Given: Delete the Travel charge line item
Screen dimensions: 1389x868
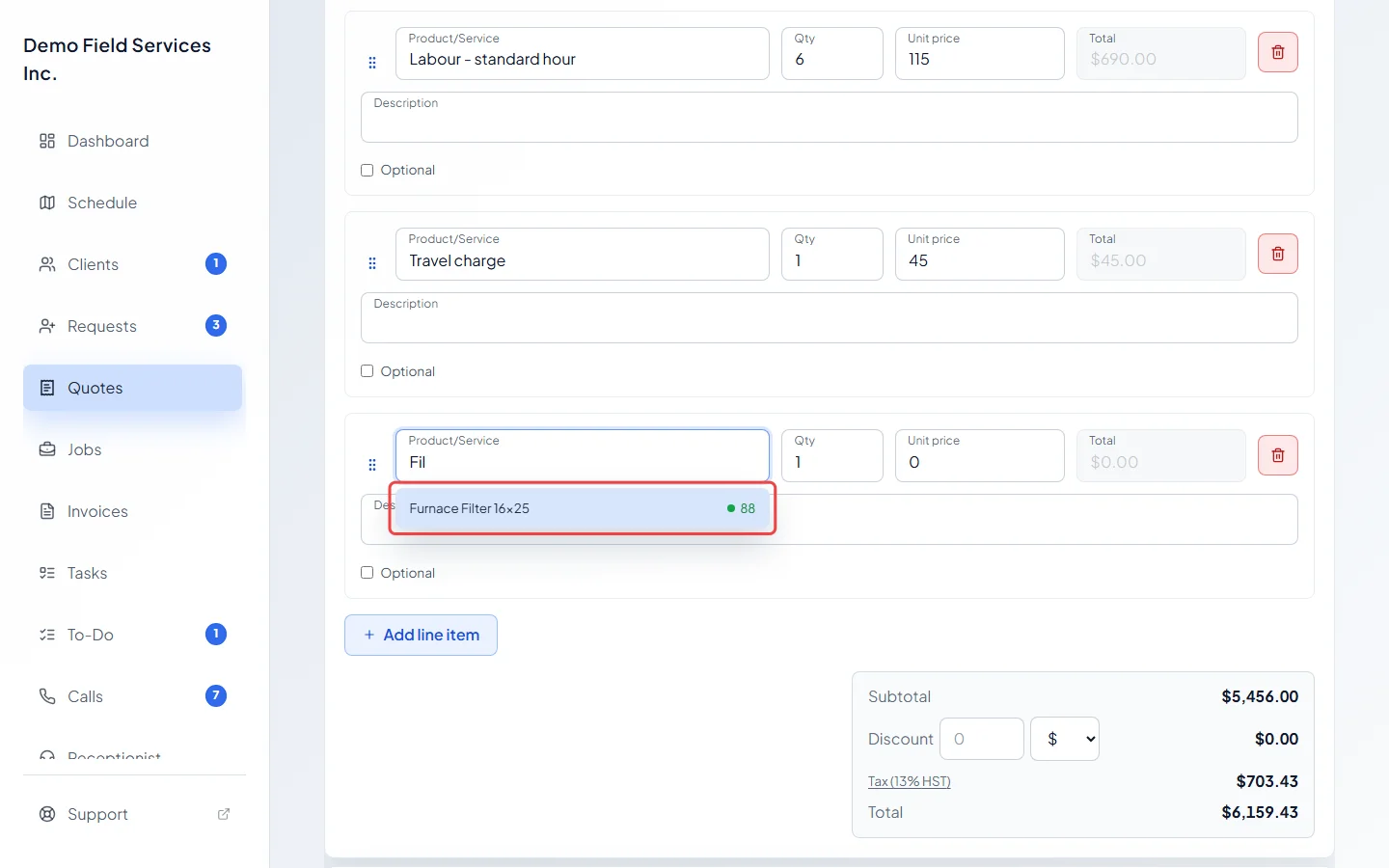Looking at the screenshot, I should pyautogui.click(x=1277, y=254).
